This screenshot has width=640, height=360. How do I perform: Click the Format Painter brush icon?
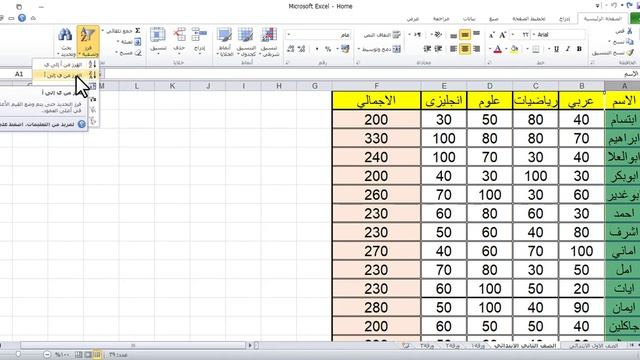click(x=630, y=53)
